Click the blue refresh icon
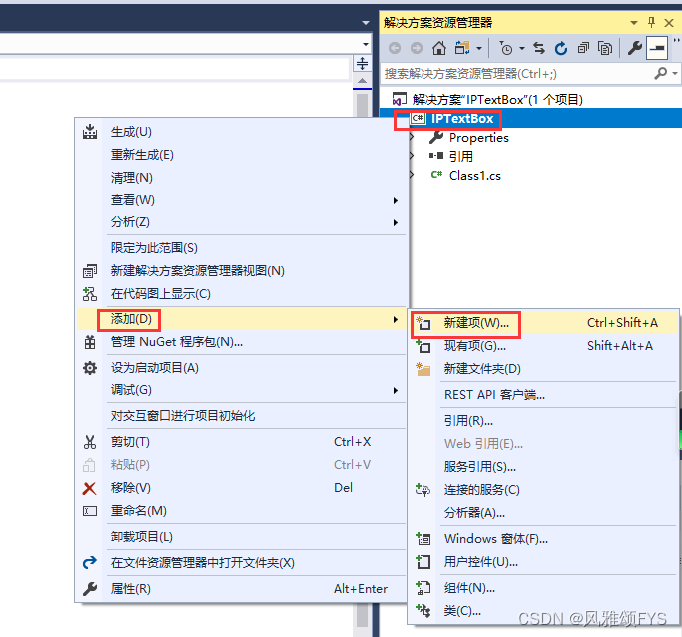Image resolution: width=682 pixels, height=637 pixels. pos(561,48)
